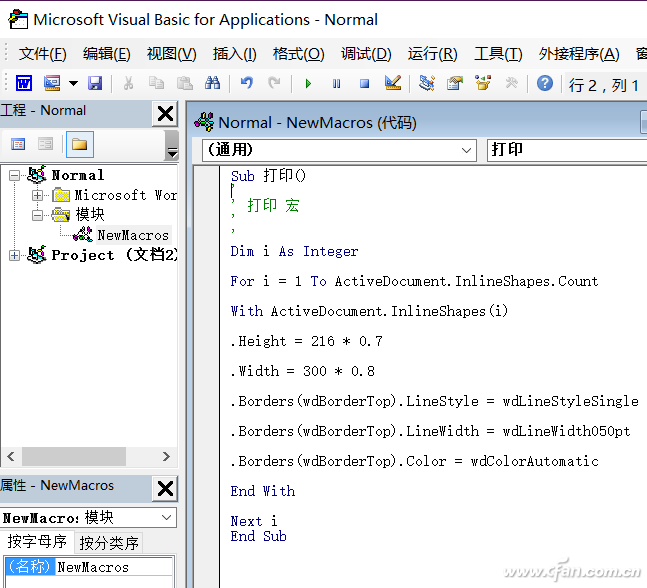Open the Project Explorer icon
The height and width of the screenshot is (588, 647).
click(427, 84)
